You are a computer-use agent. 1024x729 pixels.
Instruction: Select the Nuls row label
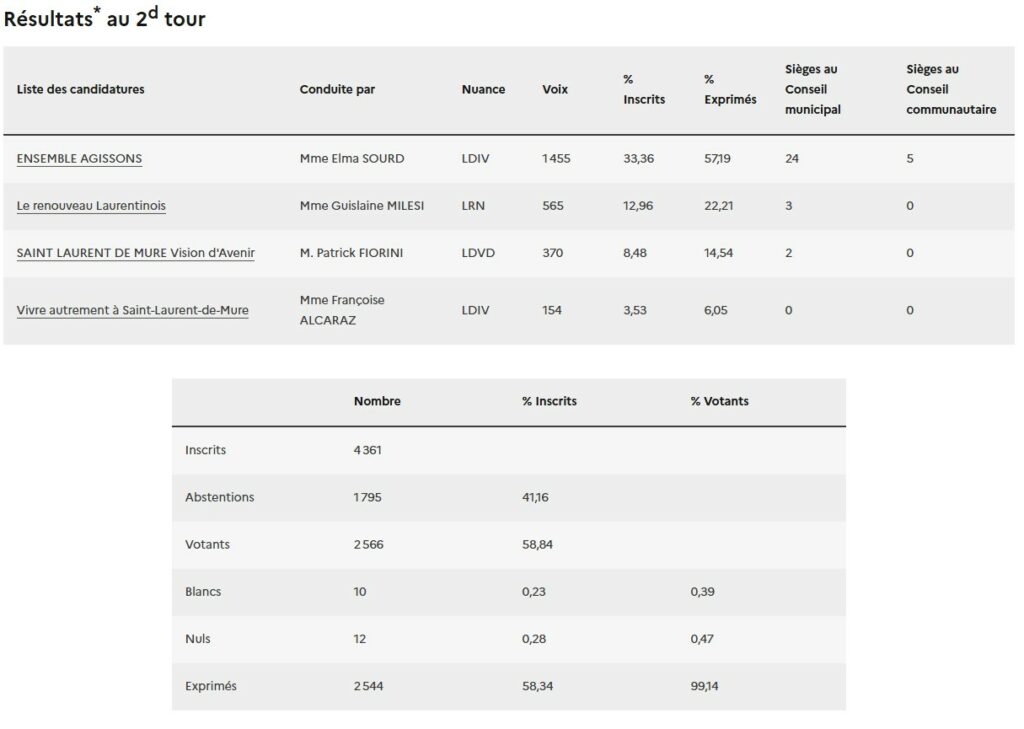click(x=198, y=638)
